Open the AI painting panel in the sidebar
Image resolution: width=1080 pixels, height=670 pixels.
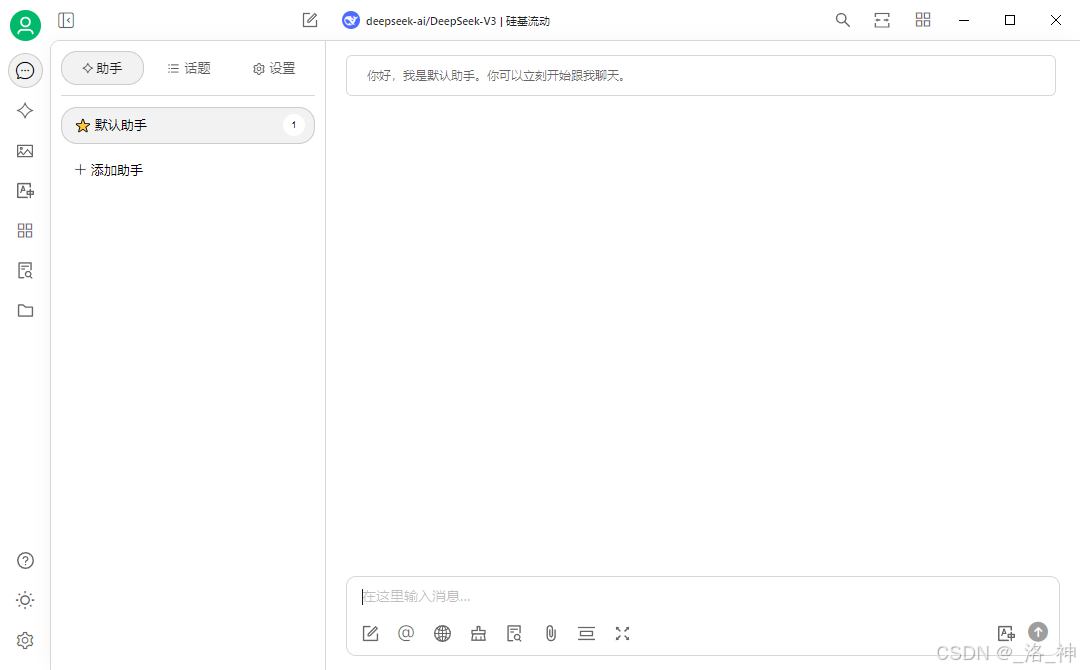(x=25, y=151)
